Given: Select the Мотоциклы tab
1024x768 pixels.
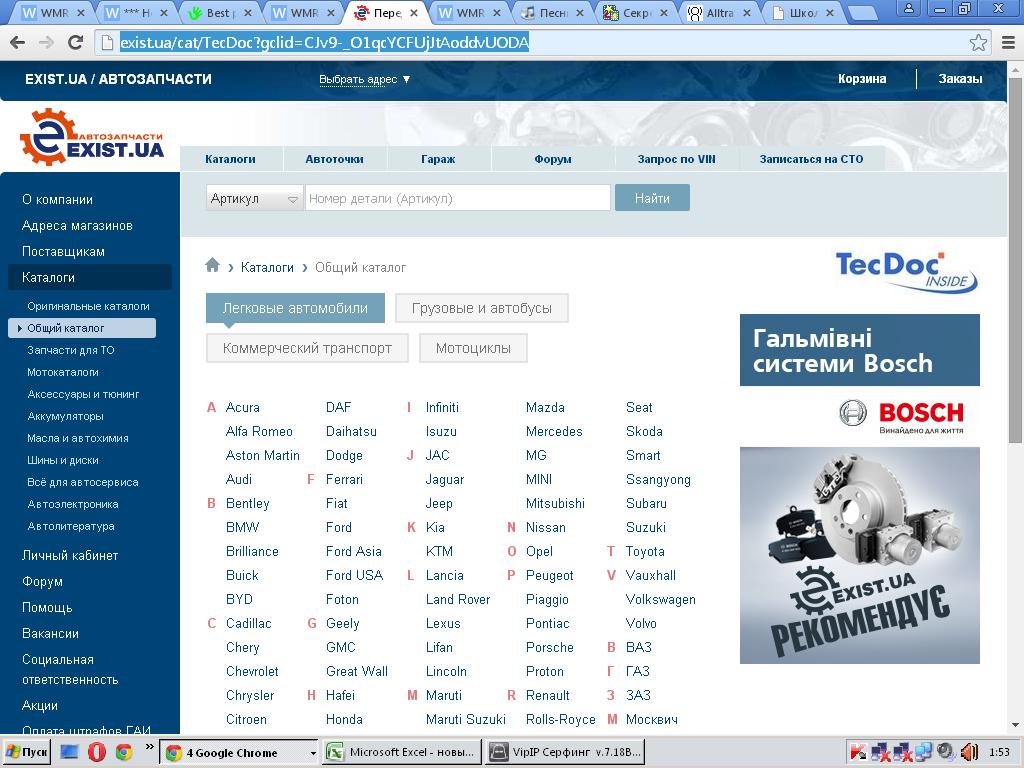Looking at the screenshot, I should pyautogui.click(x=473, y=348).
